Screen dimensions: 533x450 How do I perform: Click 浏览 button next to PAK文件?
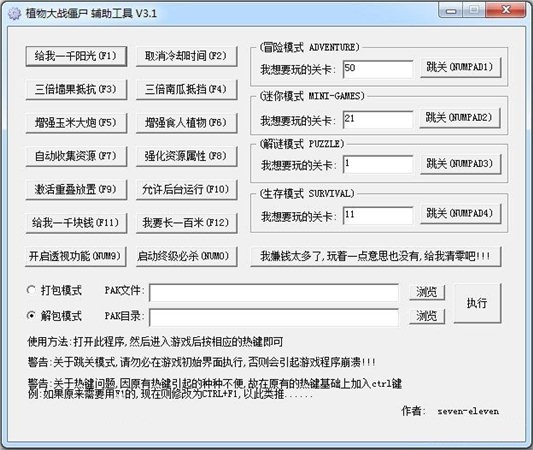[427, 292]
